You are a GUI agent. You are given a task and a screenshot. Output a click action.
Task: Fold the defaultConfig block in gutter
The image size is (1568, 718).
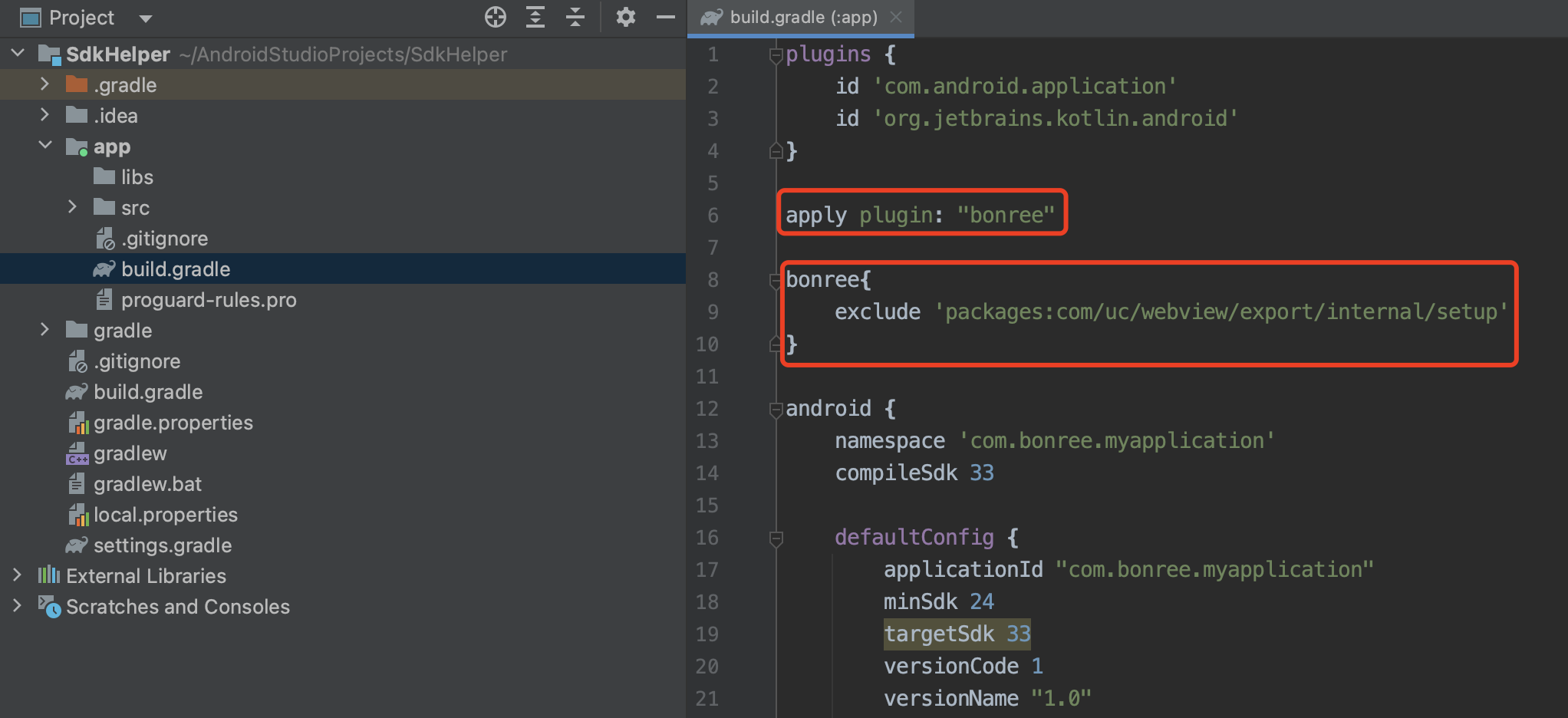point(776,538)
